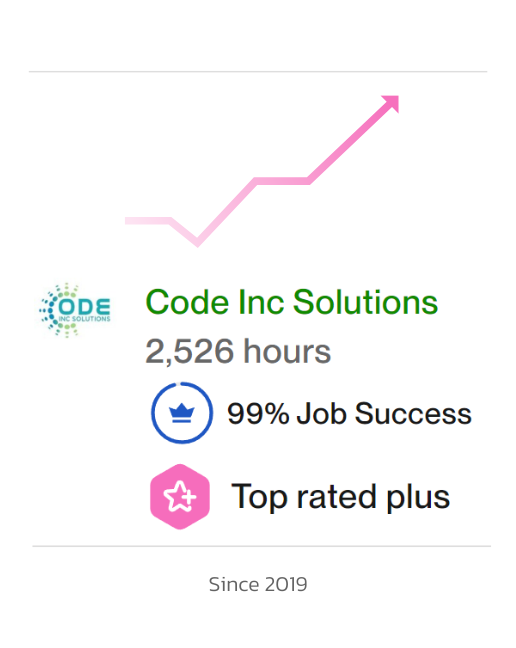Click the faint starting segment of trend line
Viewport: 516px width, 648px height.
coord(148,221)
